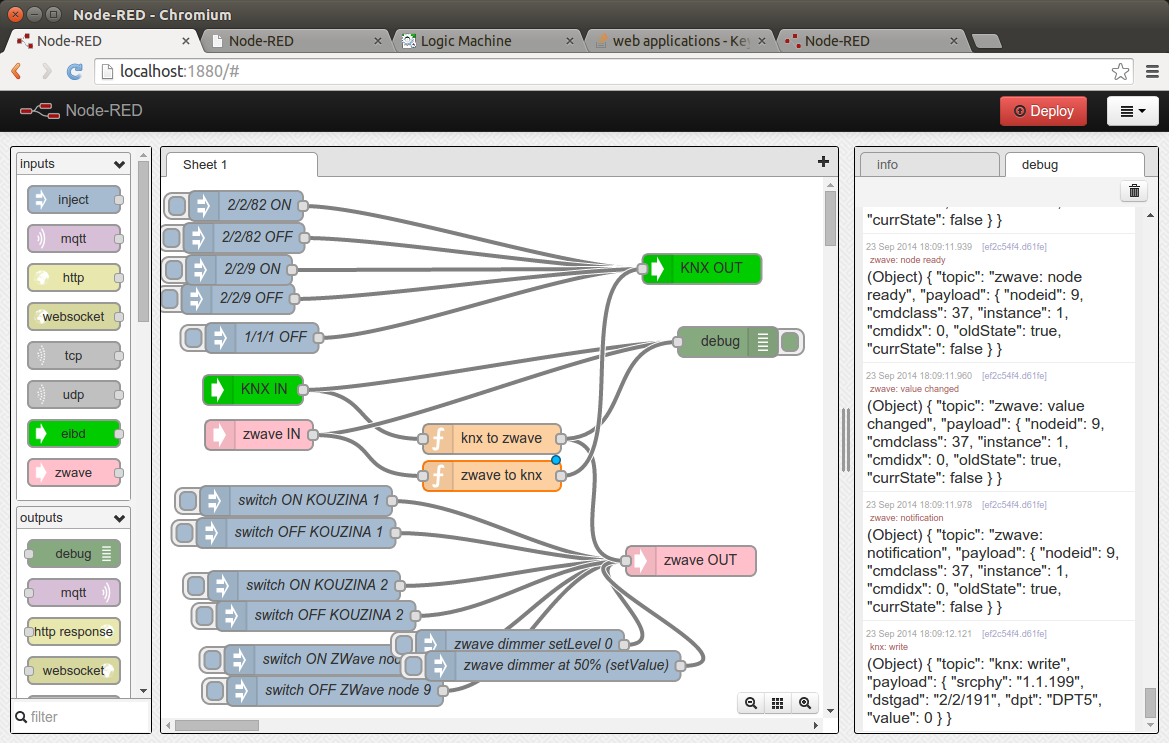Image resolution: width=1169 pixels, height=743 pixels.
Task: Open Chromium's browser menu
Action: coord(1152,72)
